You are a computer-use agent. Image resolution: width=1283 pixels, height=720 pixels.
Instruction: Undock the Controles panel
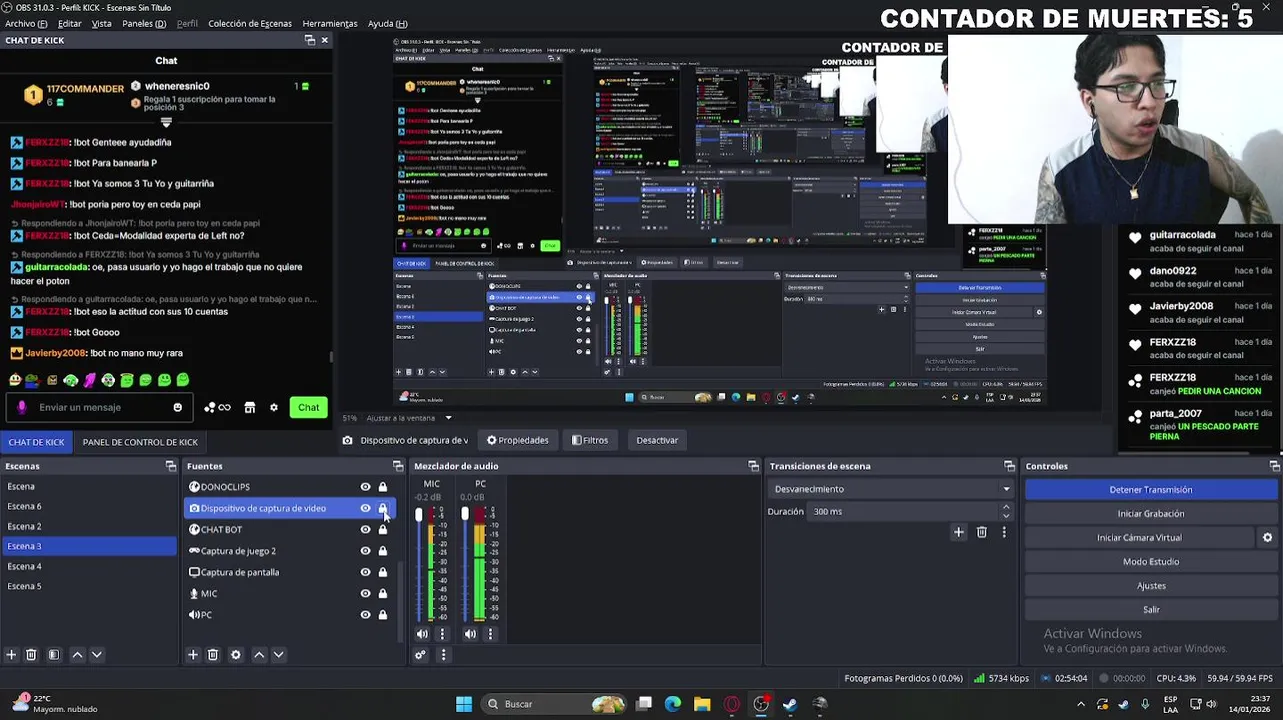pos(1274,466)
